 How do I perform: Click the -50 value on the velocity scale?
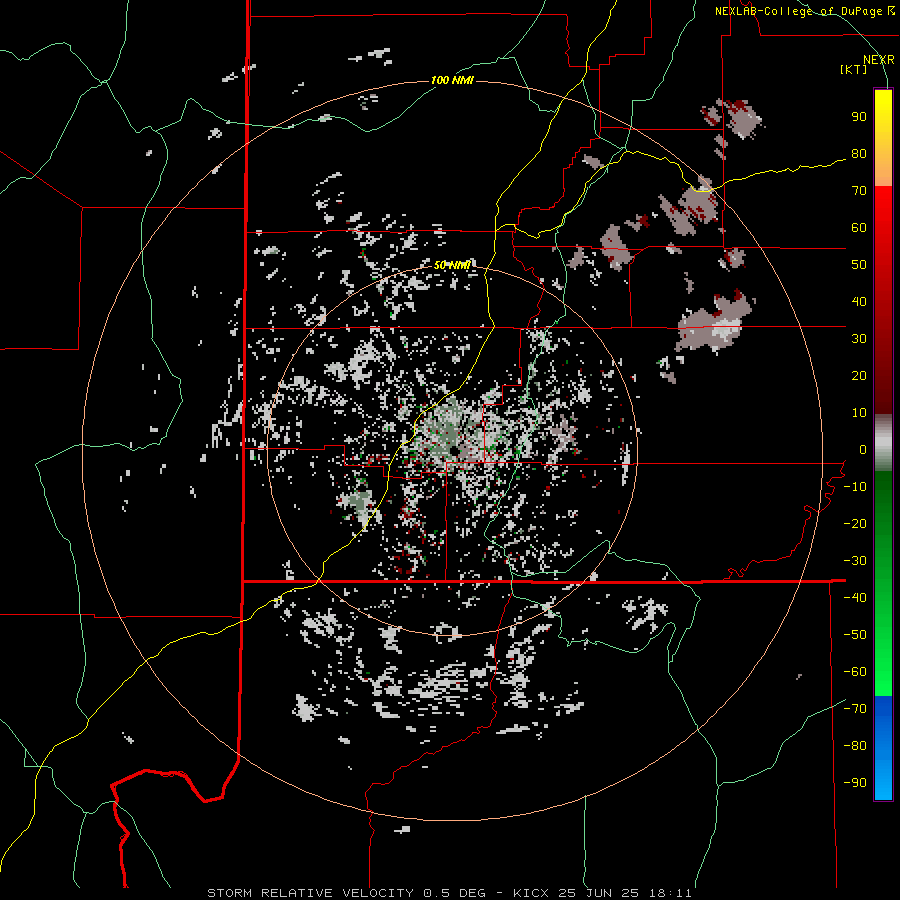(855, 635)
